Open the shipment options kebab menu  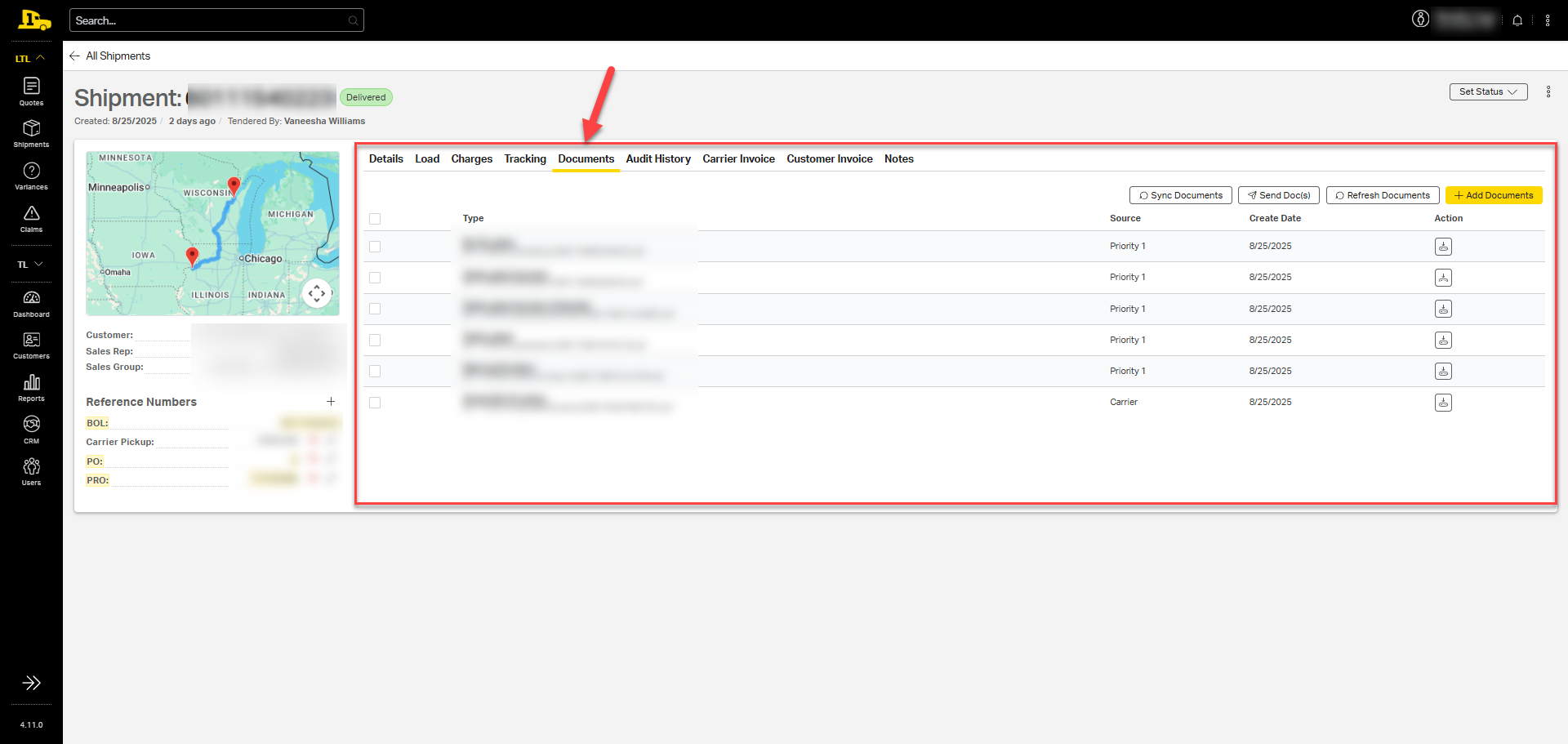(x=1548, y=91)
